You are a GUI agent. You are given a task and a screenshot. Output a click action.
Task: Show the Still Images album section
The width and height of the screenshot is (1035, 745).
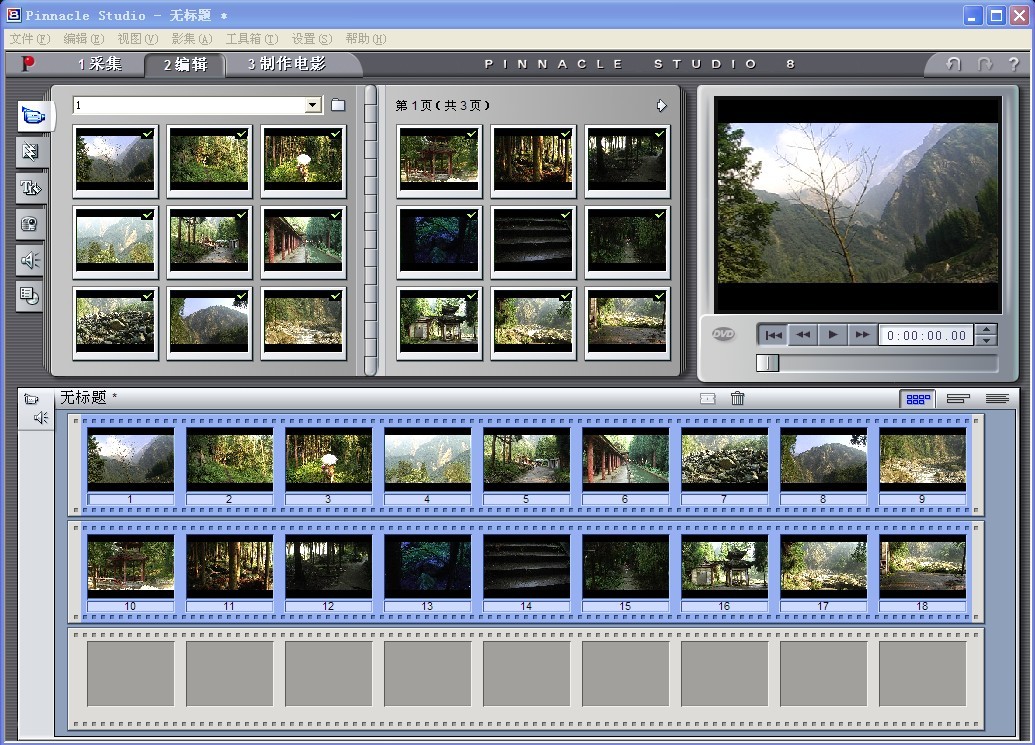pos(30,224)
